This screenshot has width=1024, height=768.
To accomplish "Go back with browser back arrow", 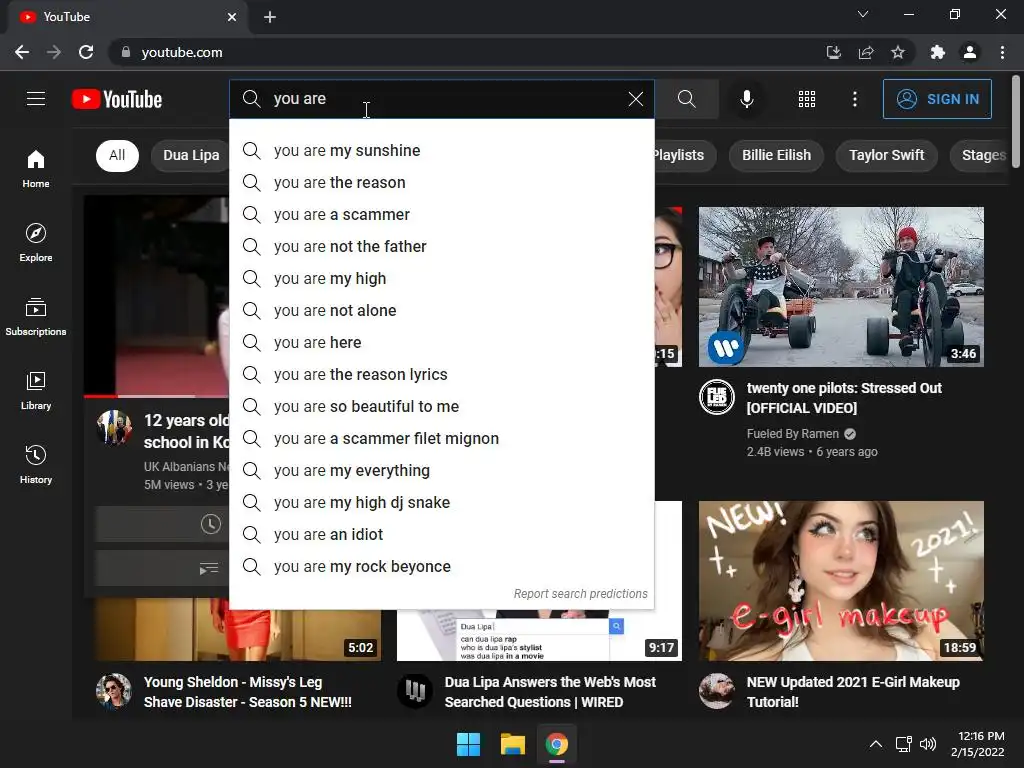I will [22, 52].
